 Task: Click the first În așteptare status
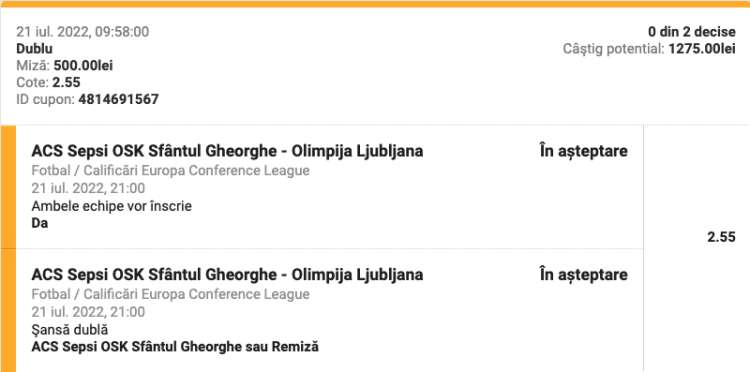[584, 152]
